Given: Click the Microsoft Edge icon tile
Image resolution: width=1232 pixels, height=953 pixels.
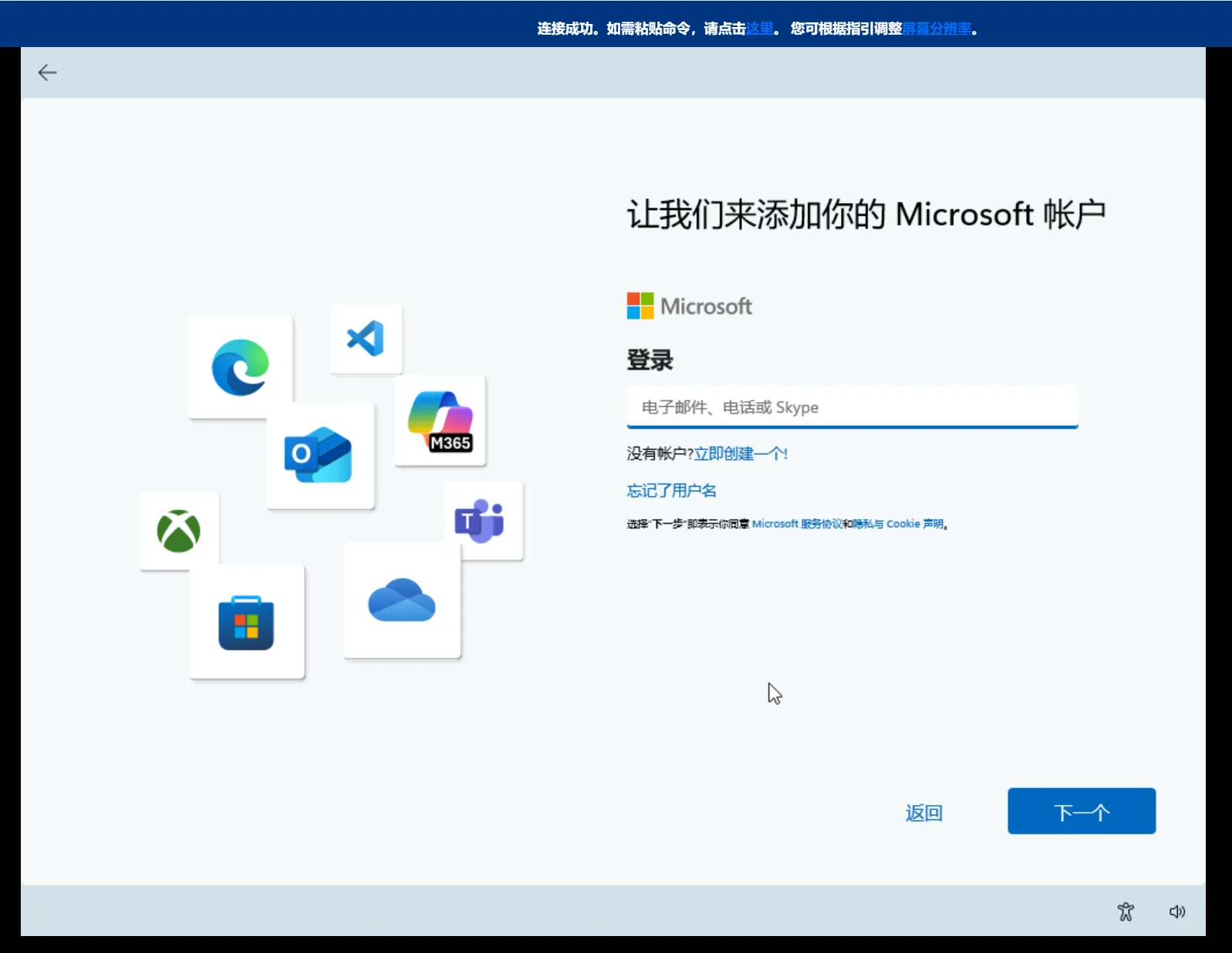Looking at the screenshot, I should click(241, 367).
